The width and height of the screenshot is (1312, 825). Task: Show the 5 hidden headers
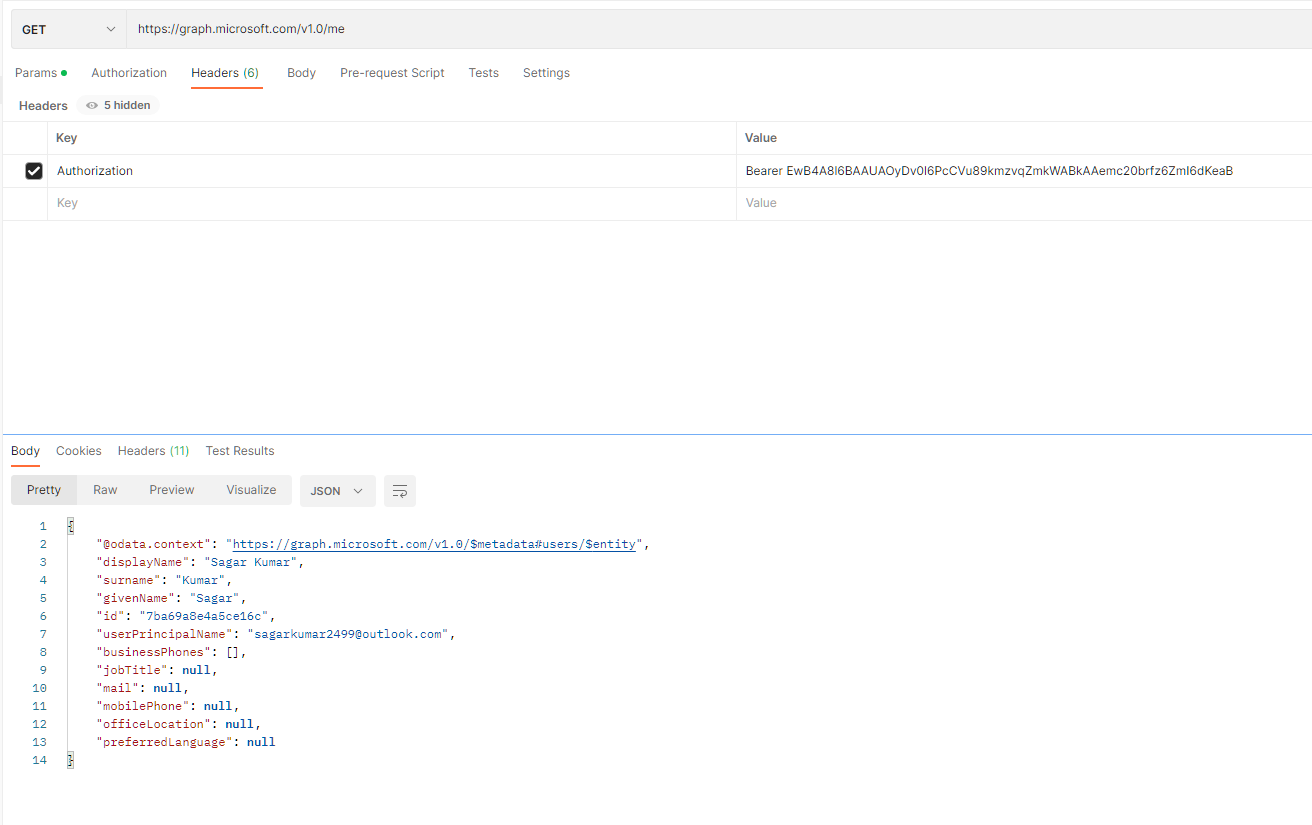tap(117, 105)
